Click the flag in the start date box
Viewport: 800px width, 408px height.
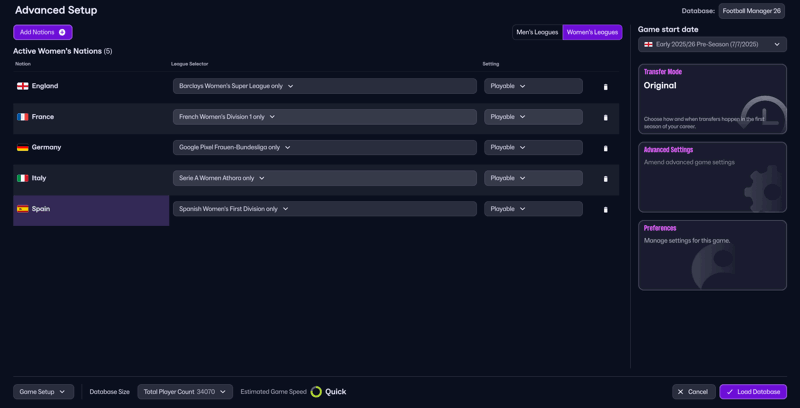click(x=648, y=44)
